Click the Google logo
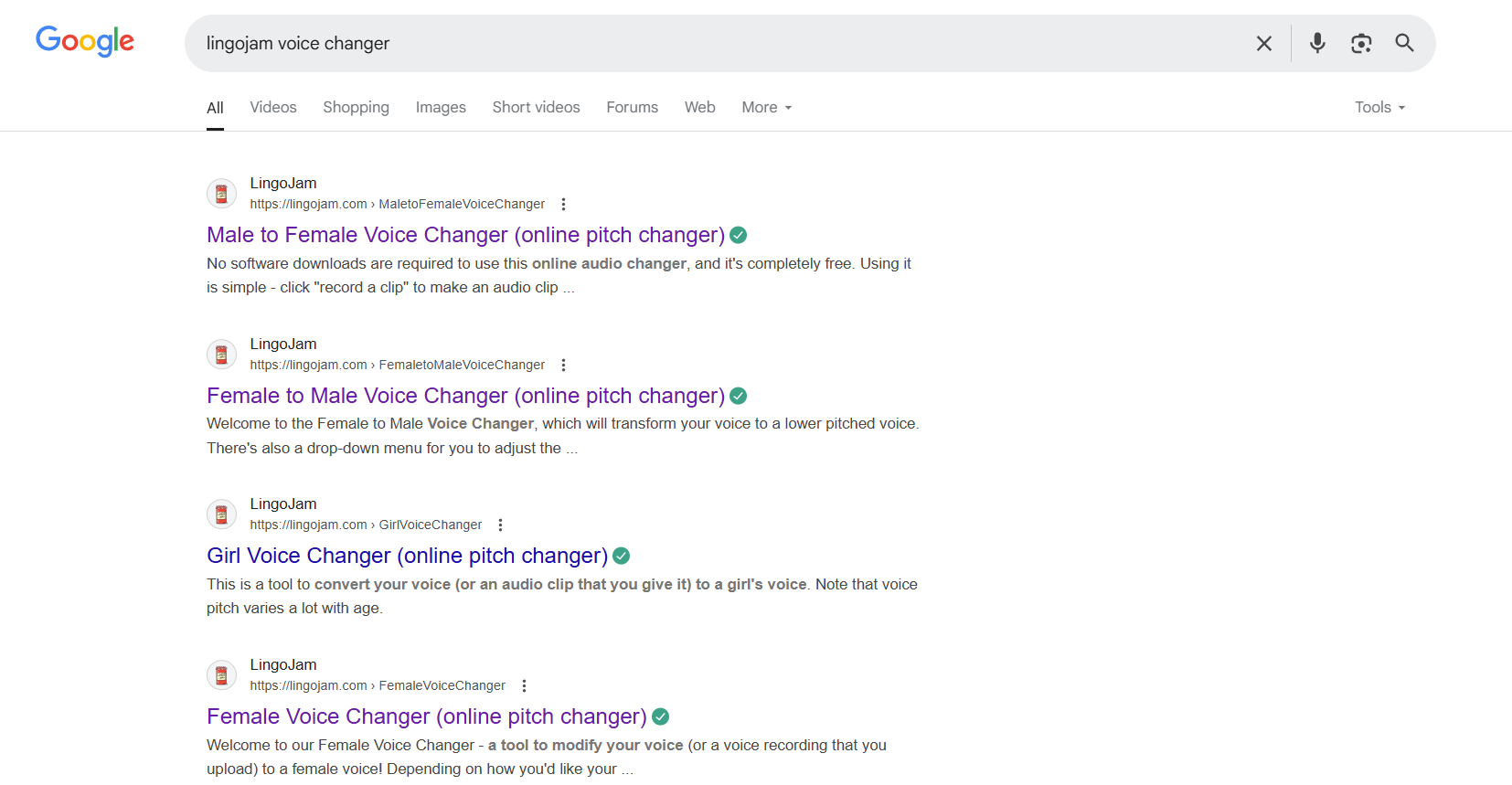 click(x=85, y=41)
